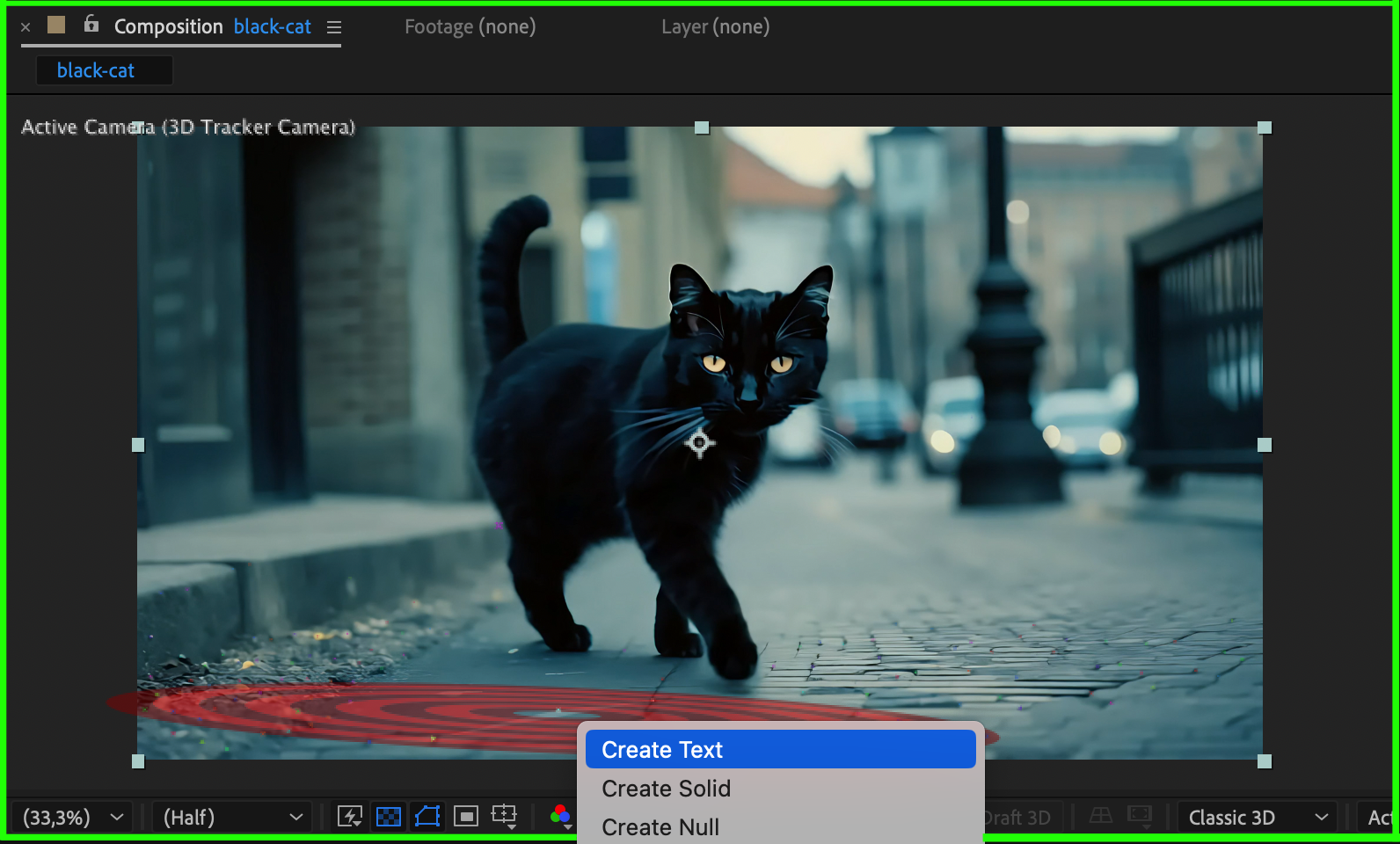Open the Composition panel hamburger menu
Viewport: 1400px width, 844px height.
334,27
